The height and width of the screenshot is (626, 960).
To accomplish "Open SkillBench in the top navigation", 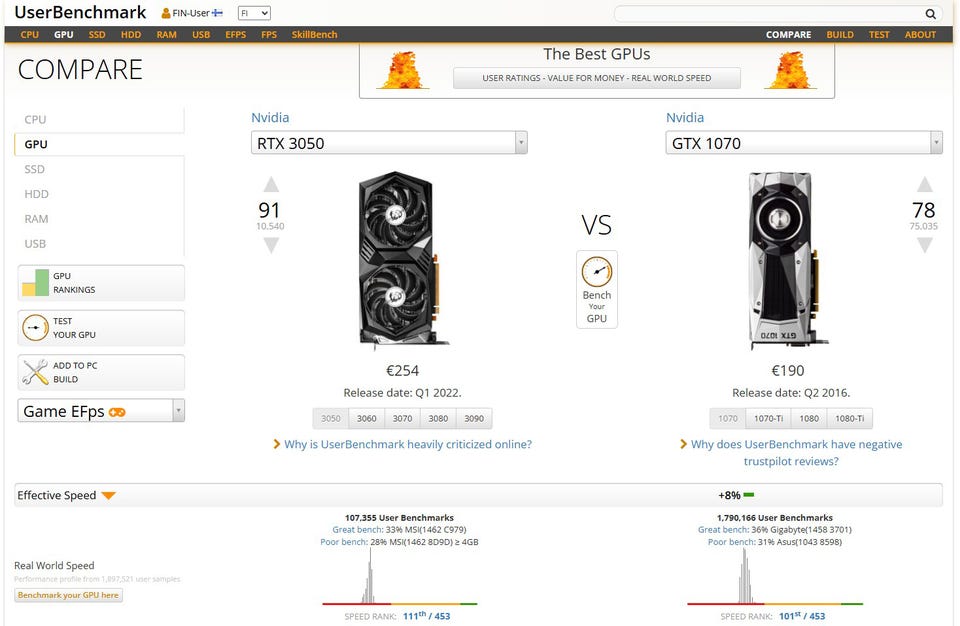I will pyautogui.click(x=314, y=34).
